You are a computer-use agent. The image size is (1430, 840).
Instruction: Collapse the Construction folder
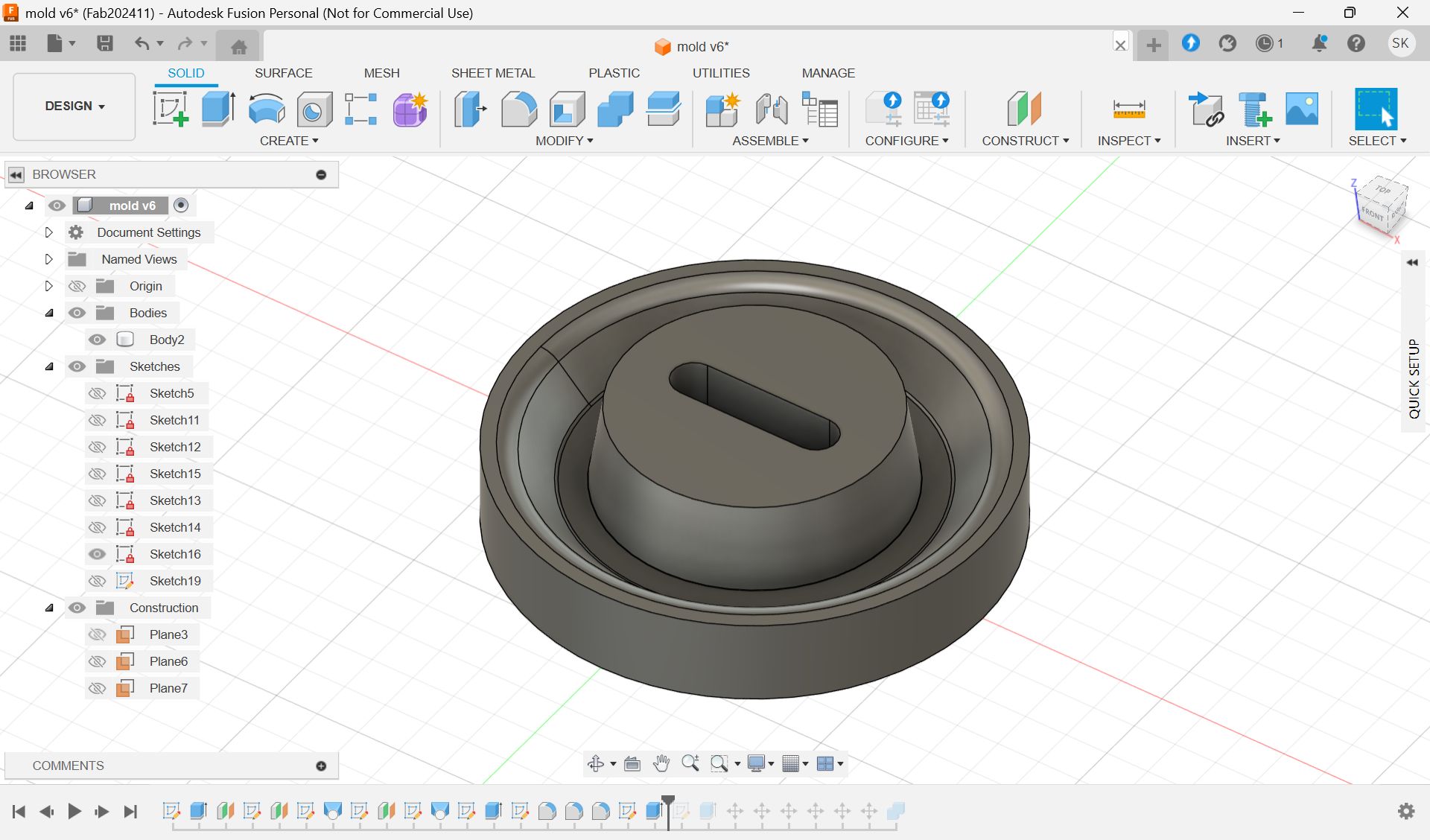49,608
